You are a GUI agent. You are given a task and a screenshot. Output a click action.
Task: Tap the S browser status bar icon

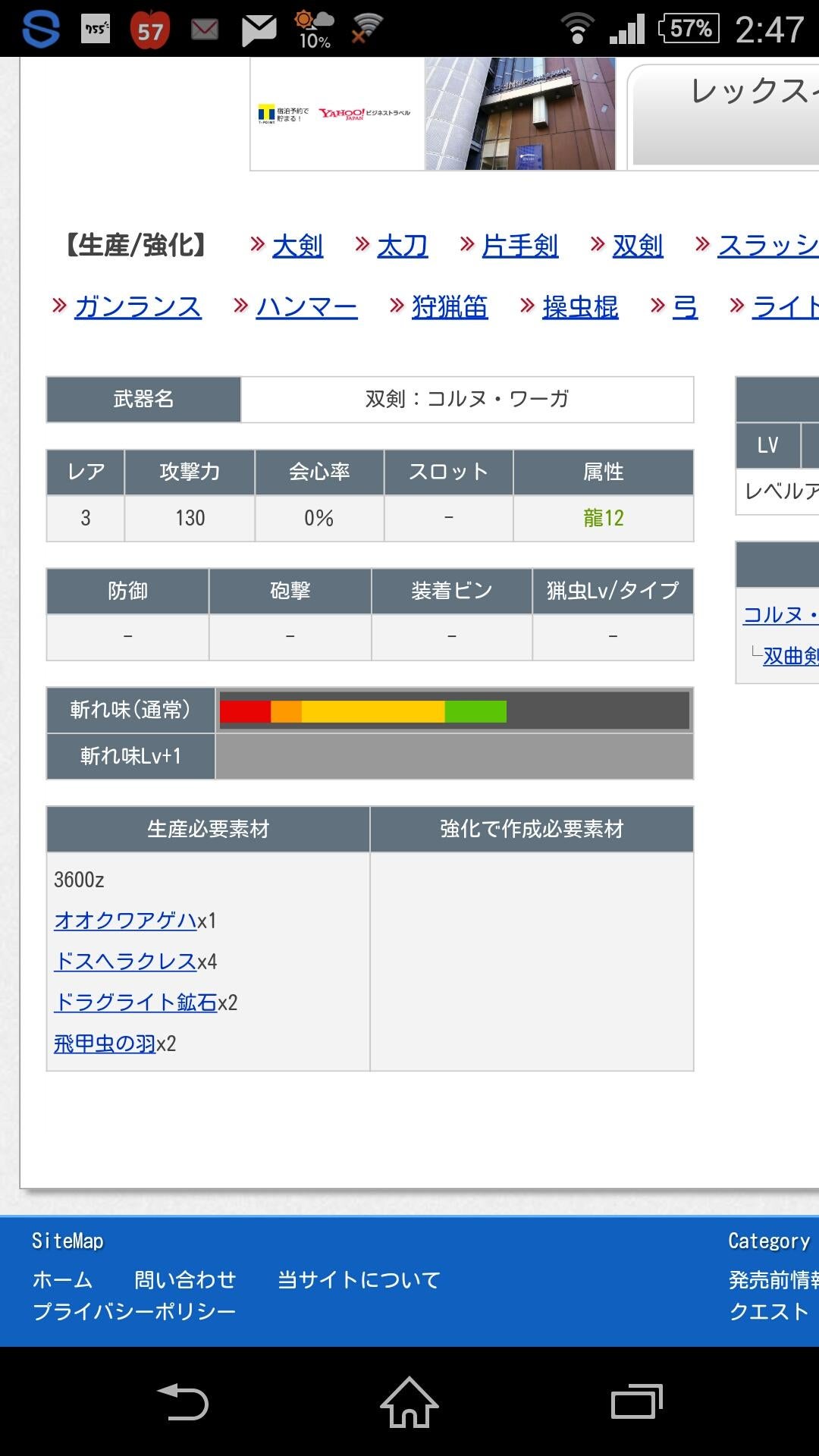(41, 29)
